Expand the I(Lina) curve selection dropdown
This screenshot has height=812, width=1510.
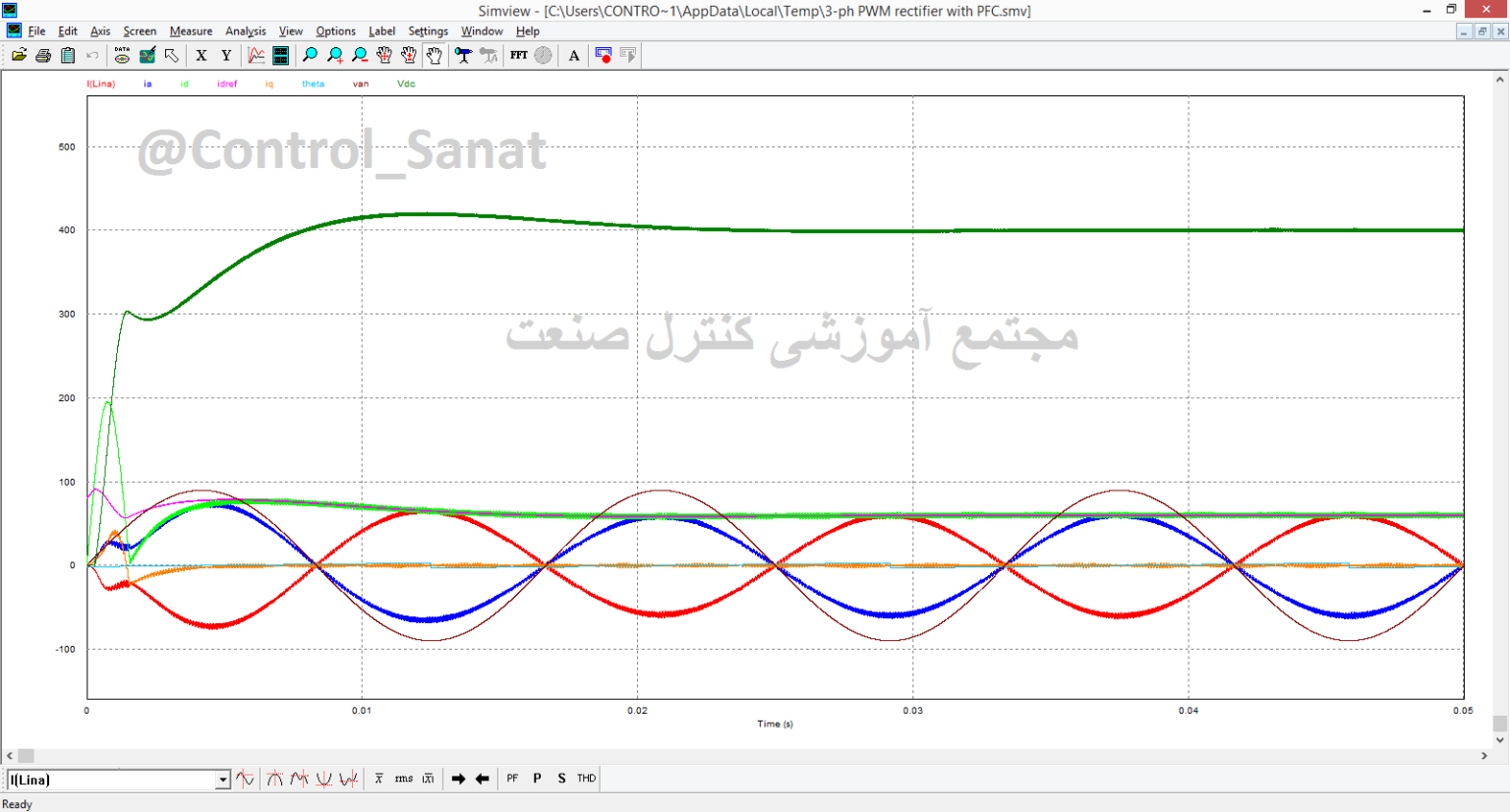tap(223, 780)
